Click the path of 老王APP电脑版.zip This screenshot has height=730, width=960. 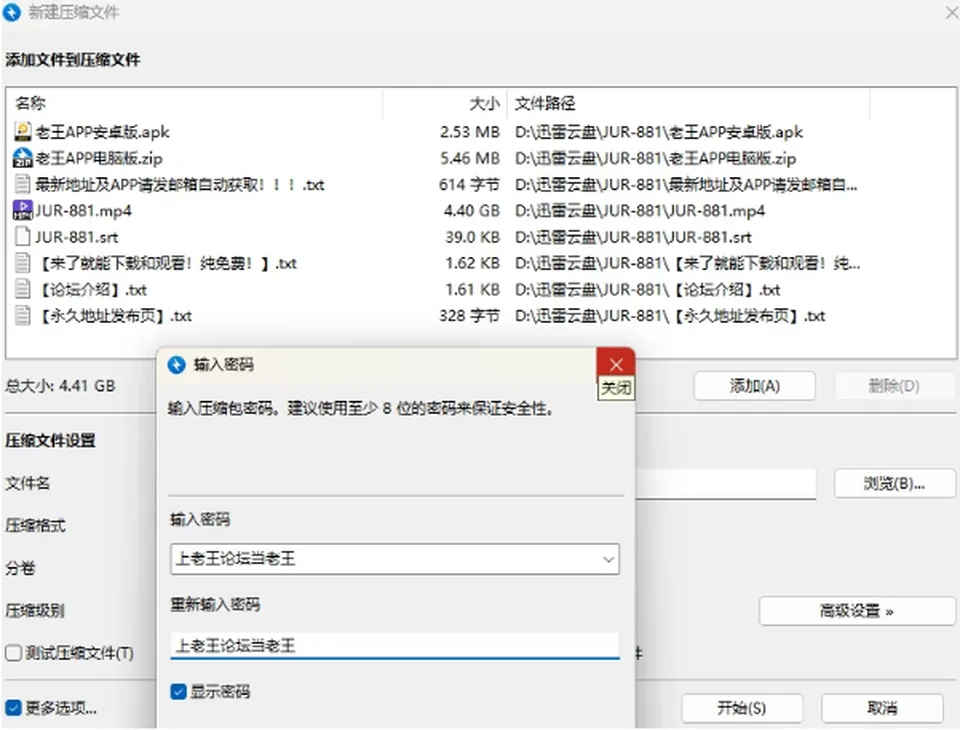pos(655,158)
